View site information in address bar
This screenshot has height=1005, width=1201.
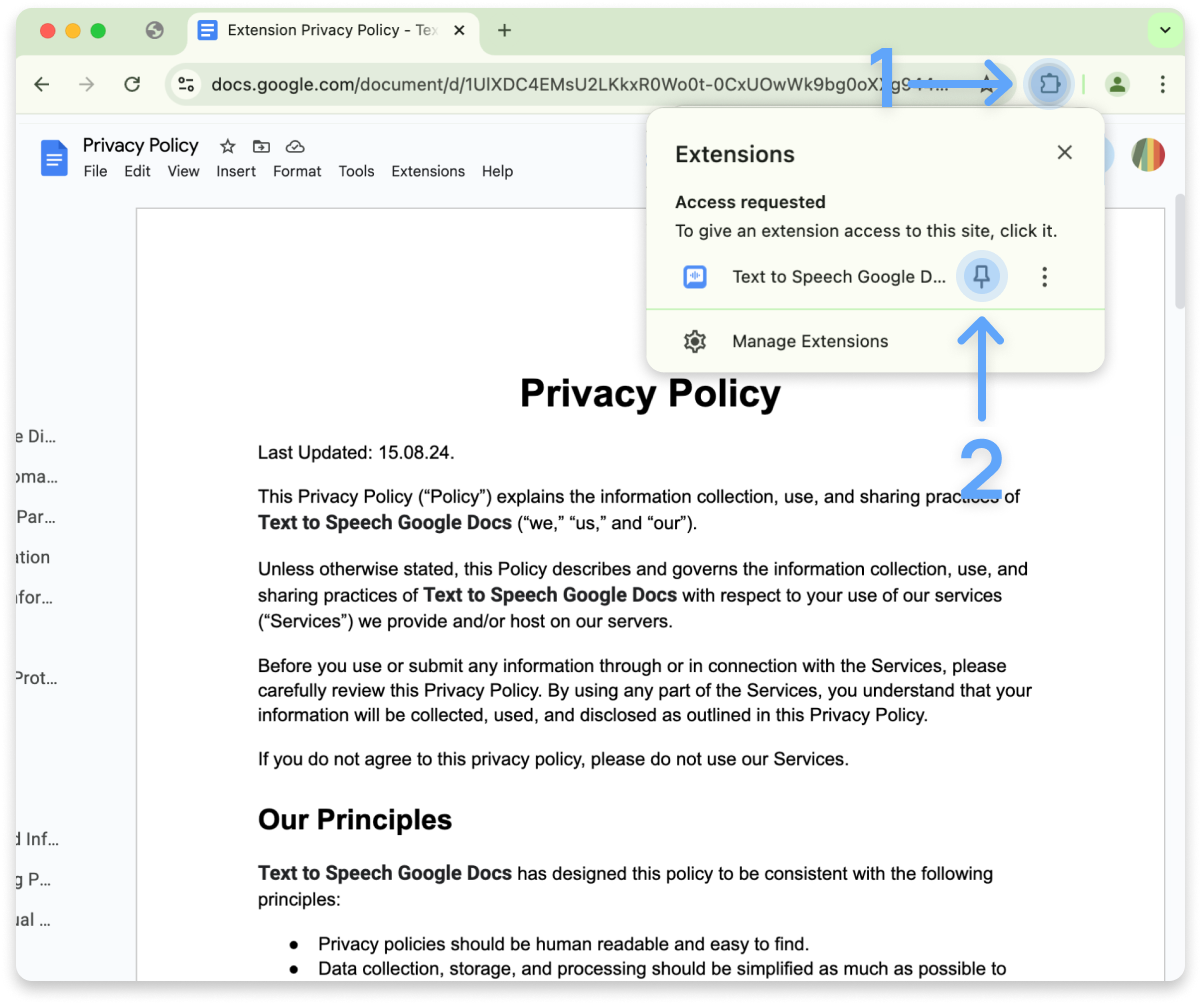point(186,84)
